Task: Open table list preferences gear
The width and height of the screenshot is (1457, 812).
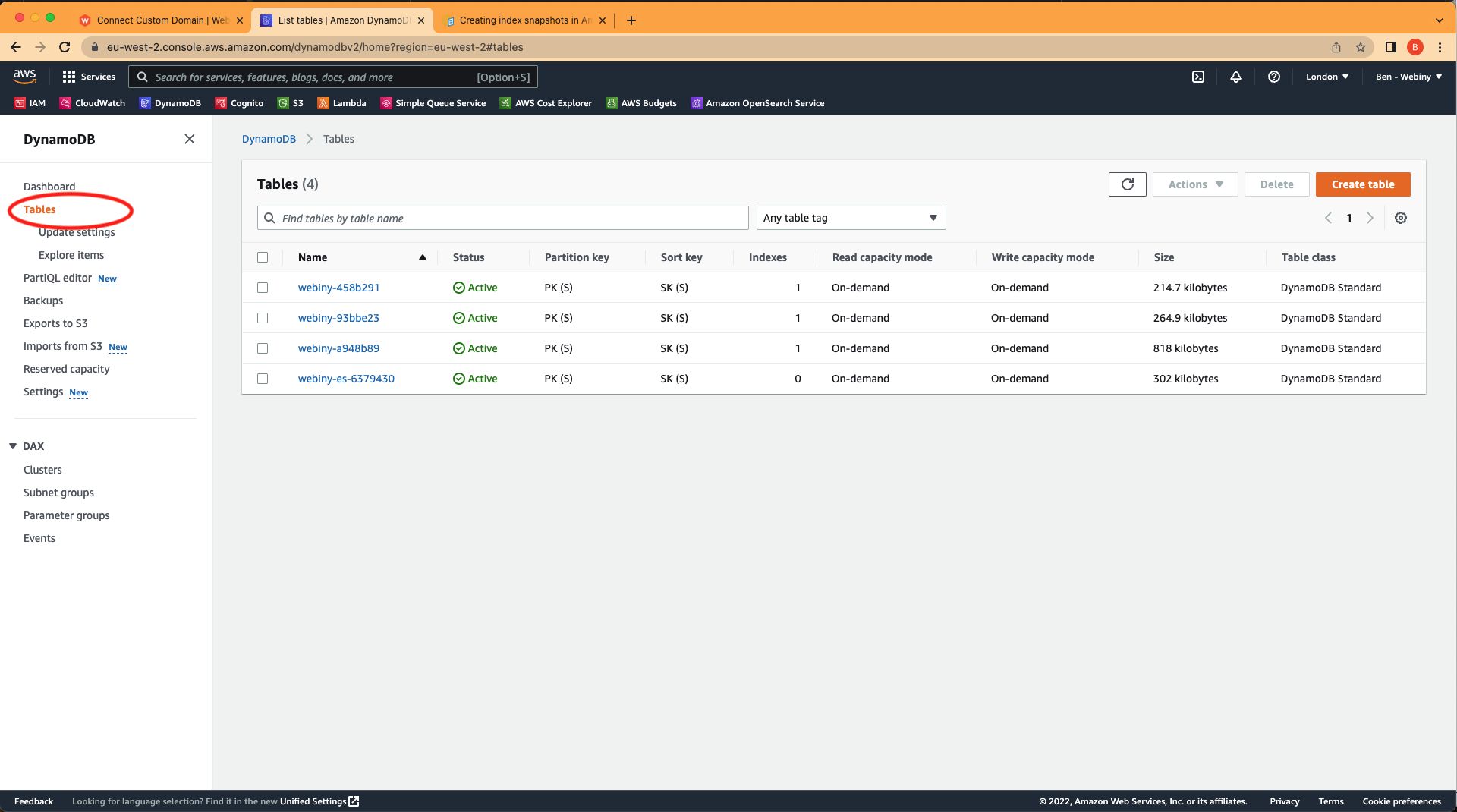Action: [x=1400, y=218]
